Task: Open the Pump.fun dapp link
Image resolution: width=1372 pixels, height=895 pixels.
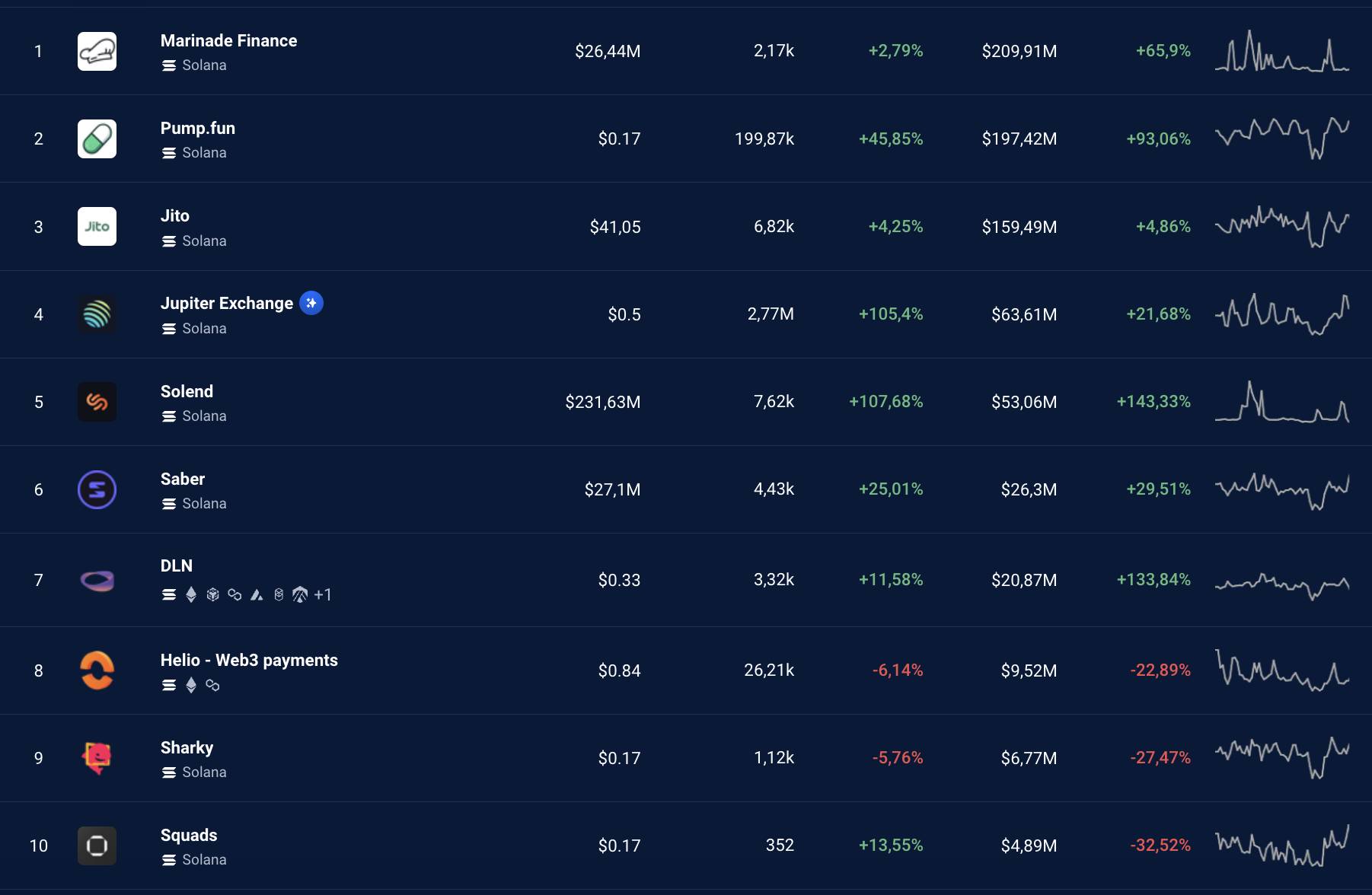Action: pyautogui.click(x=198, y=128)
